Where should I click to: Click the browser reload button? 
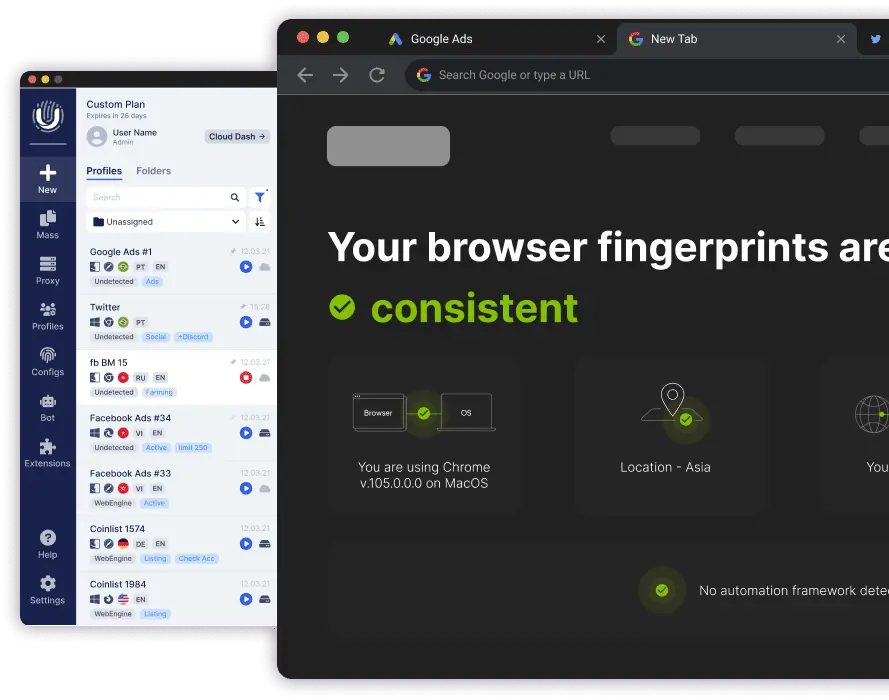(x=377, y=75)
